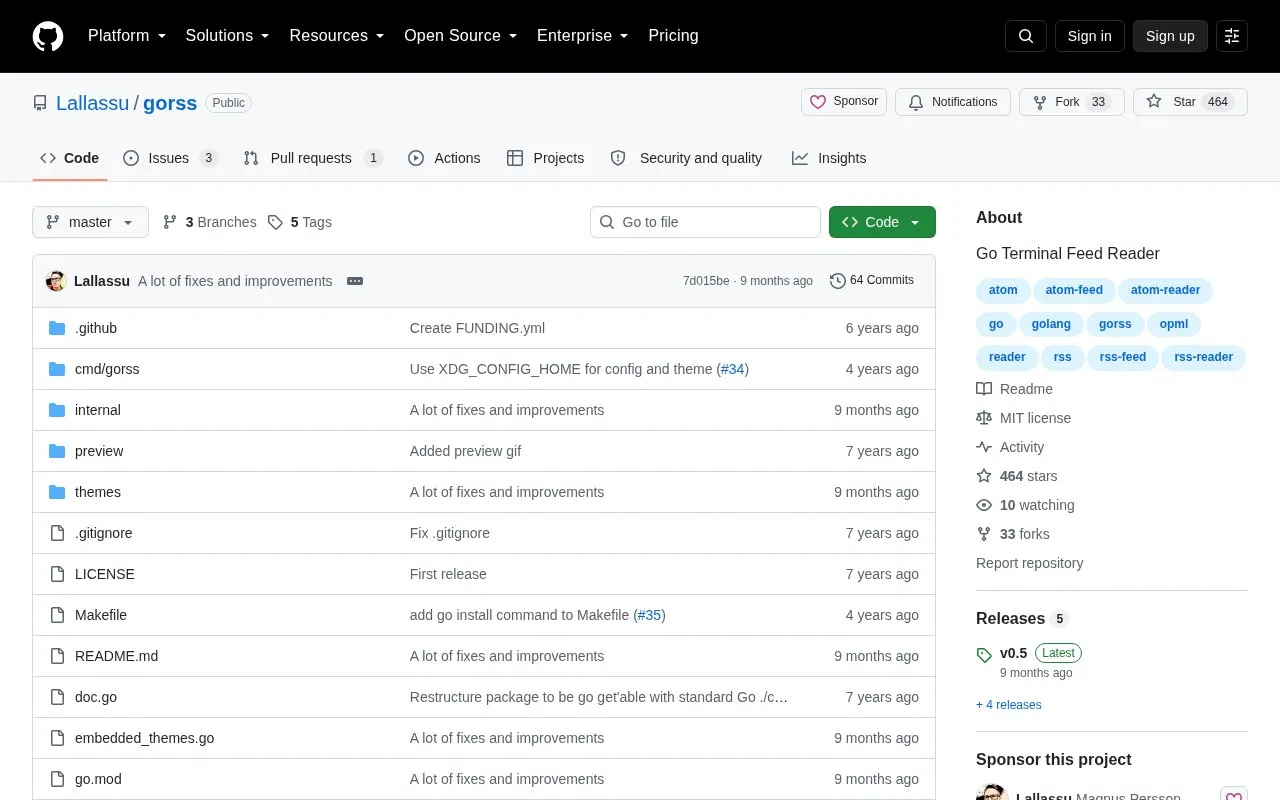Screen dimensions: 1280x800
Task: Open the appearance settings icon in header
Action: point(1232,36)
